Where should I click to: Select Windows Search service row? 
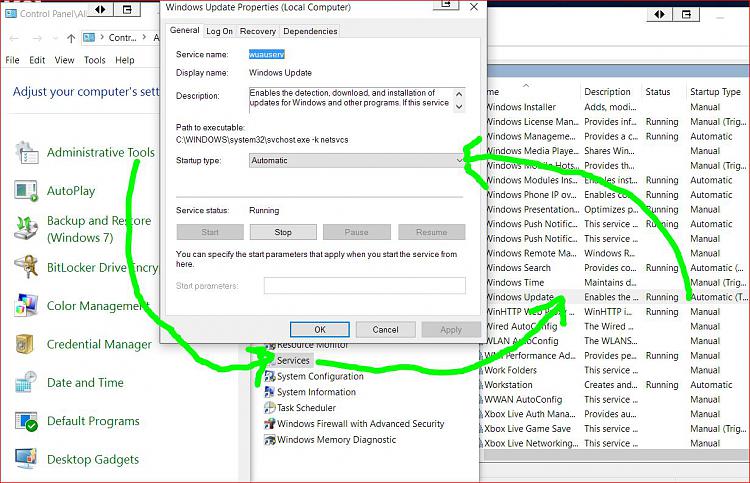click(618, 268)
